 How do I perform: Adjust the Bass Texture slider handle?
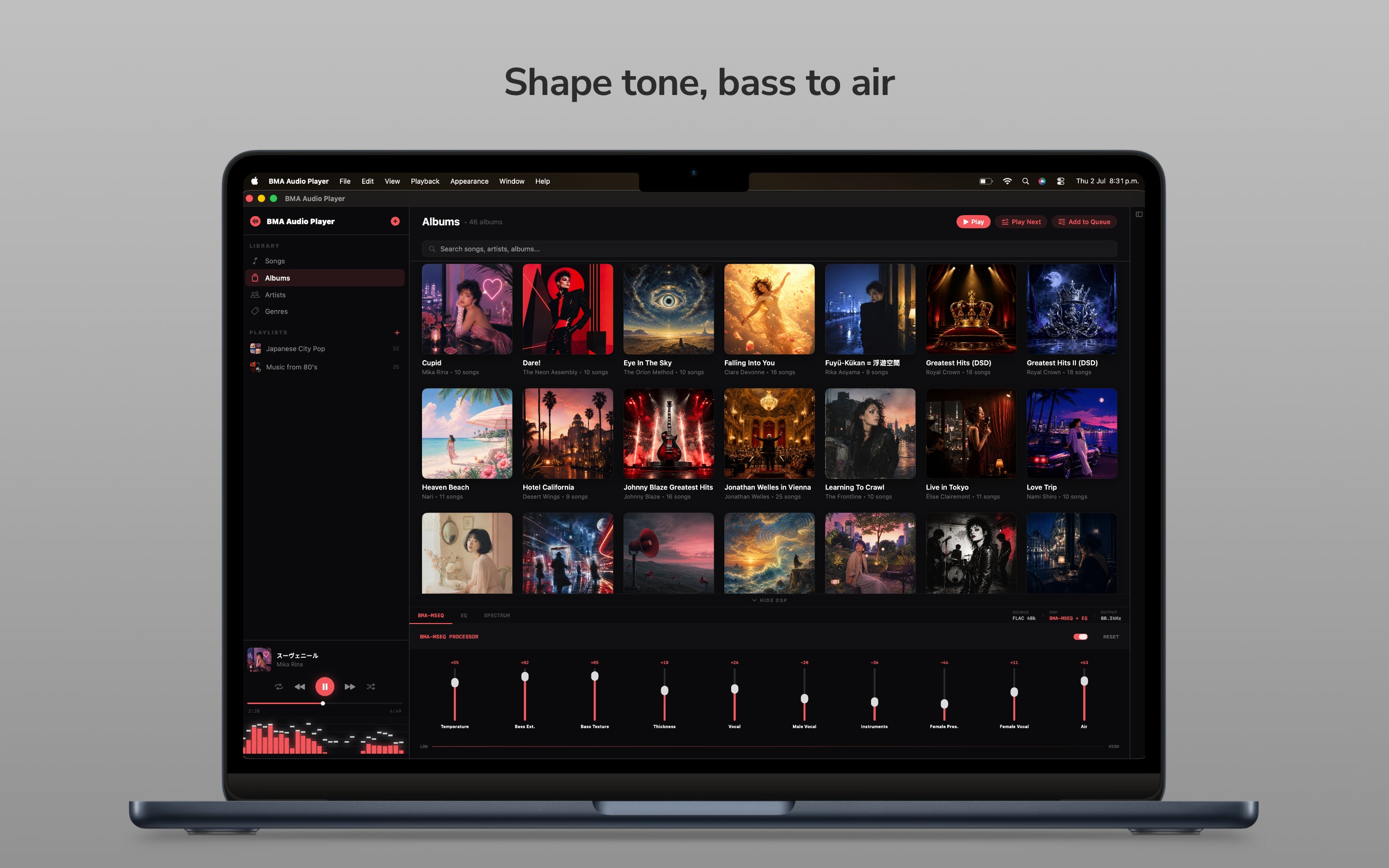[x=595, y=676]
